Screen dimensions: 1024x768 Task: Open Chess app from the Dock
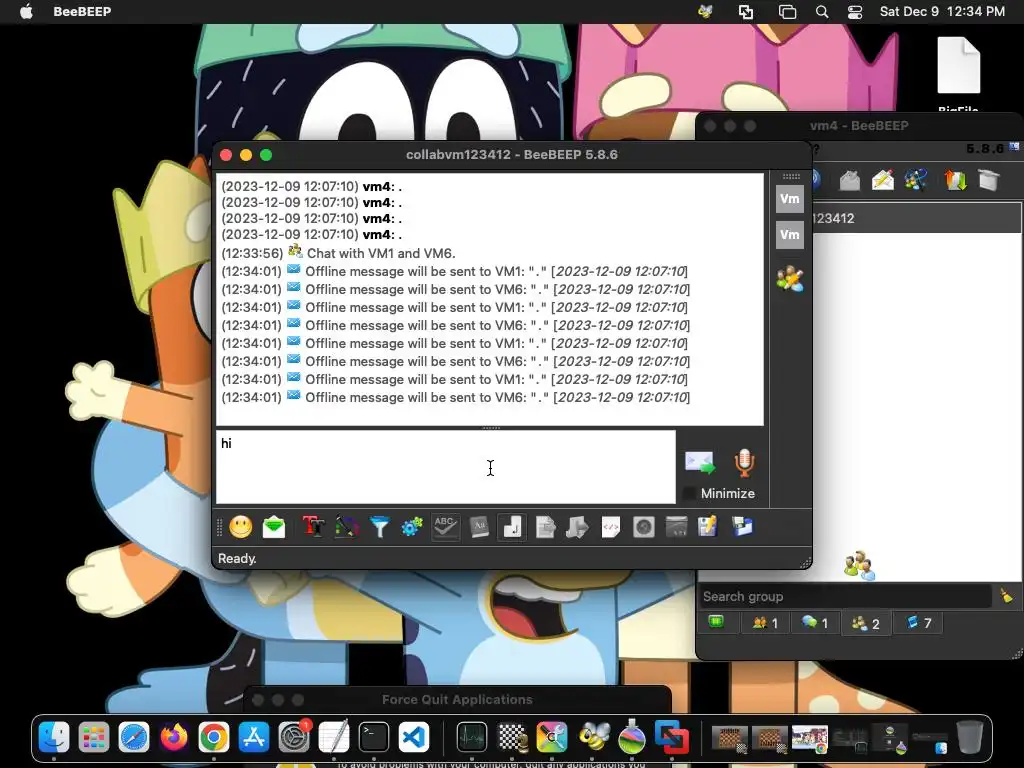[x=513, y=737]
